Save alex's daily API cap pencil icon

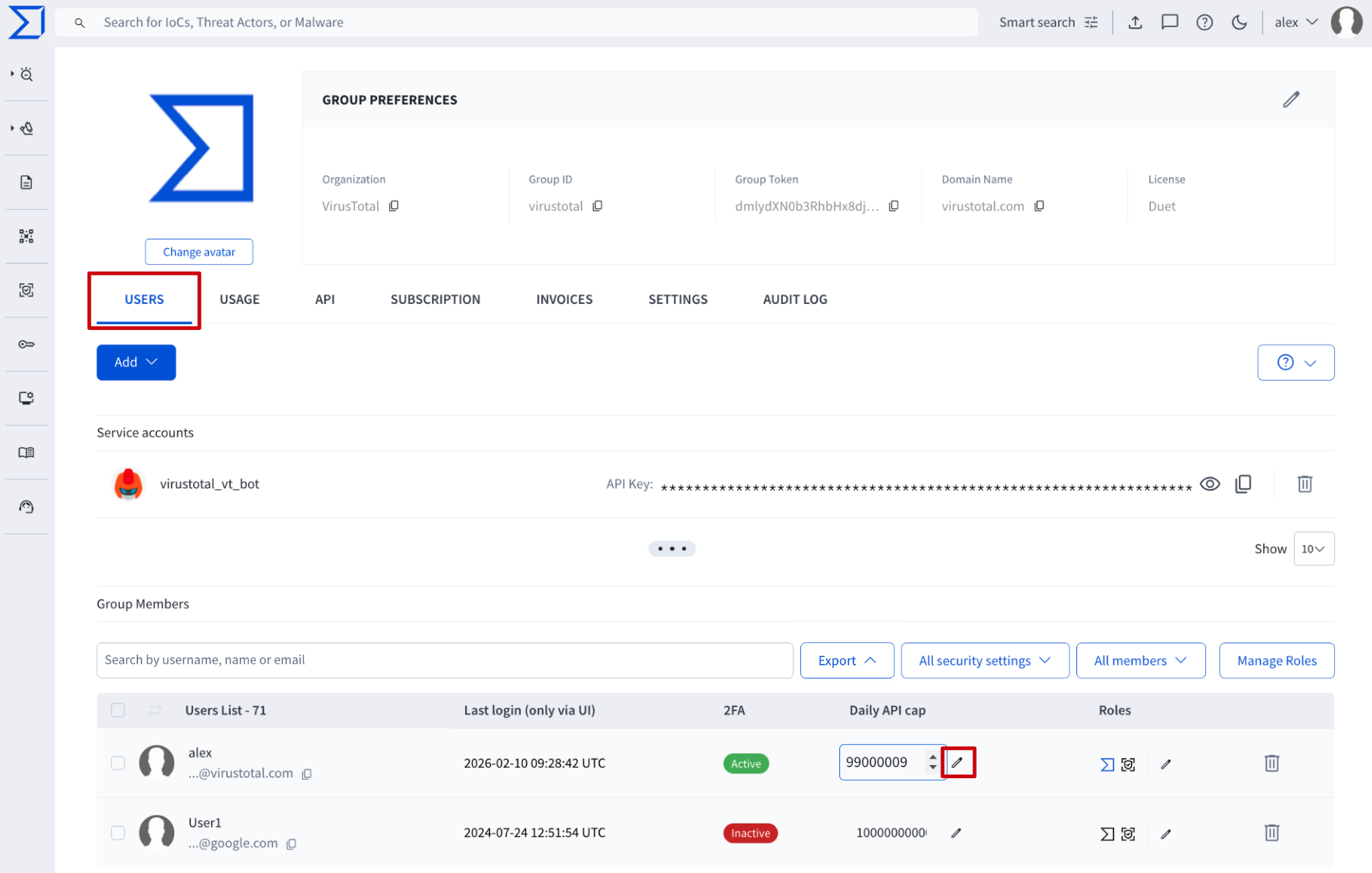click(957, 762)
